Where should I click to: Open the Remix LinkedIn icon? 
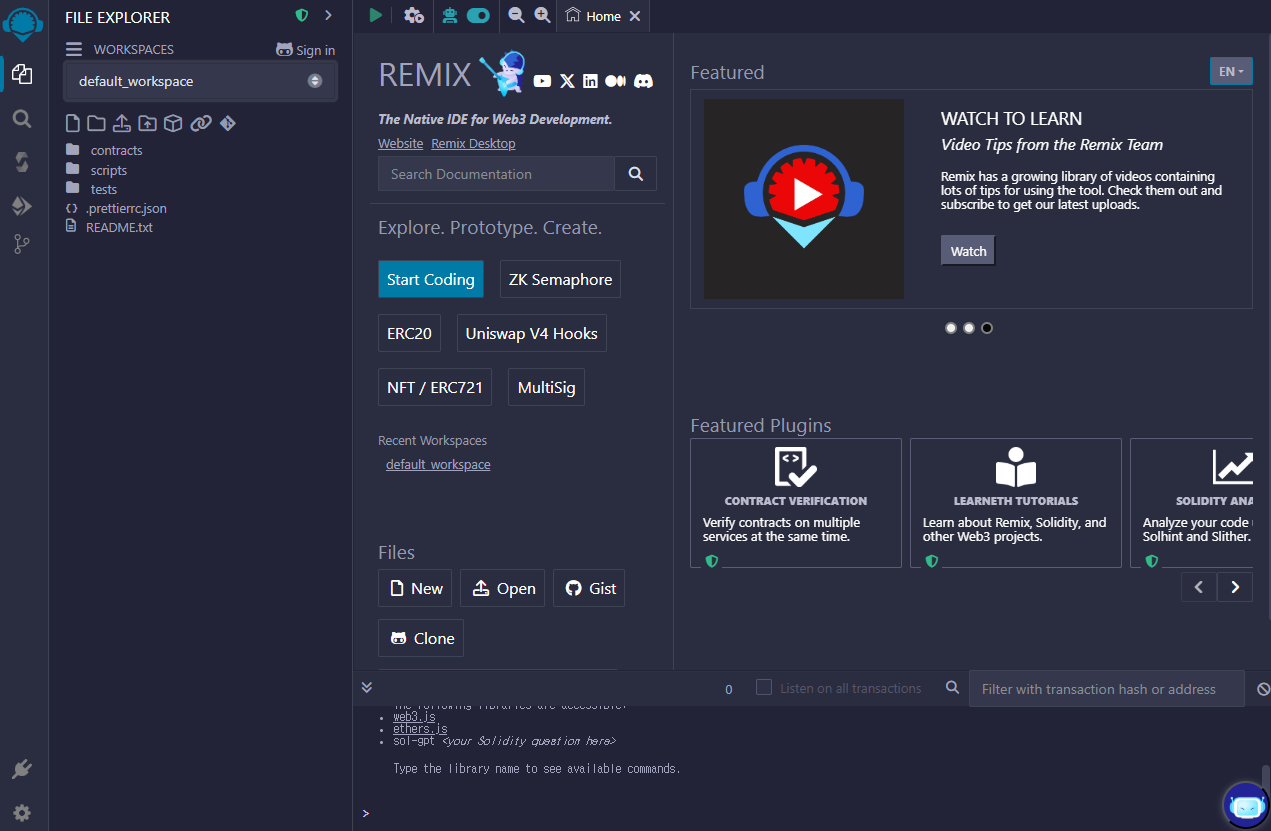tap(591, 81)
